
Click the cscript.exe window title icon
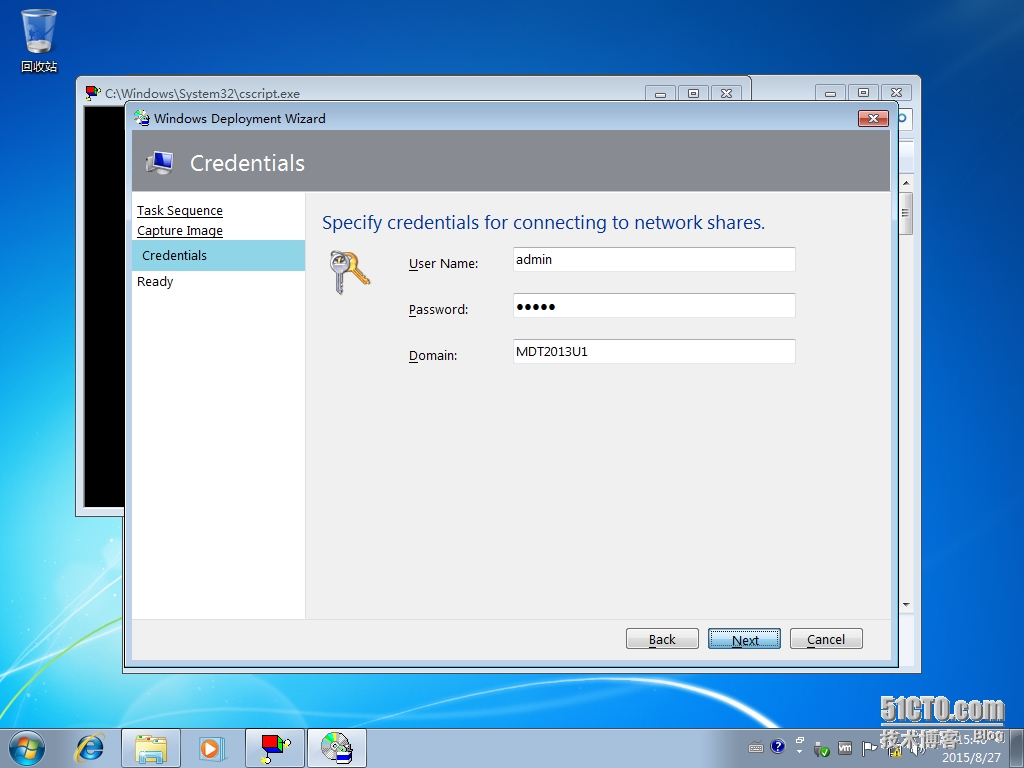(93, 93)
